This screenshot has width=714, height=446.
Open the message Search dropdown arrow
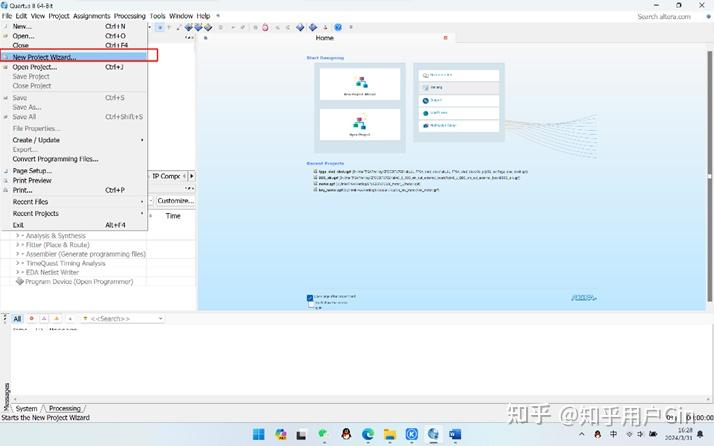click(160, 319)
